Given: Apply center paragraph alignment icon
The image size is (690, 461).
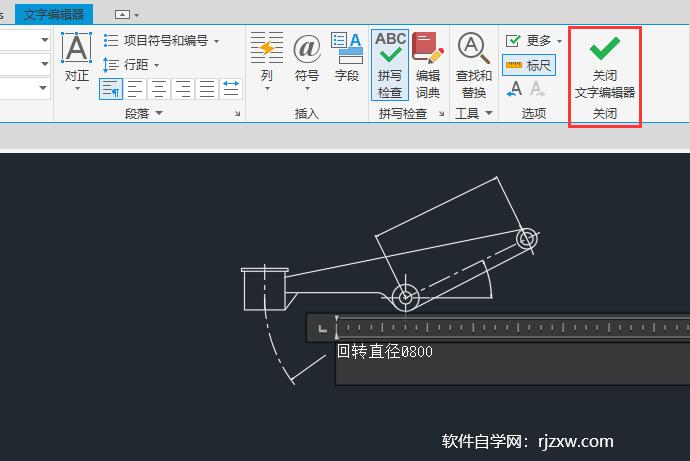Looking at the screenshot, I should click(x=159, y=89).
